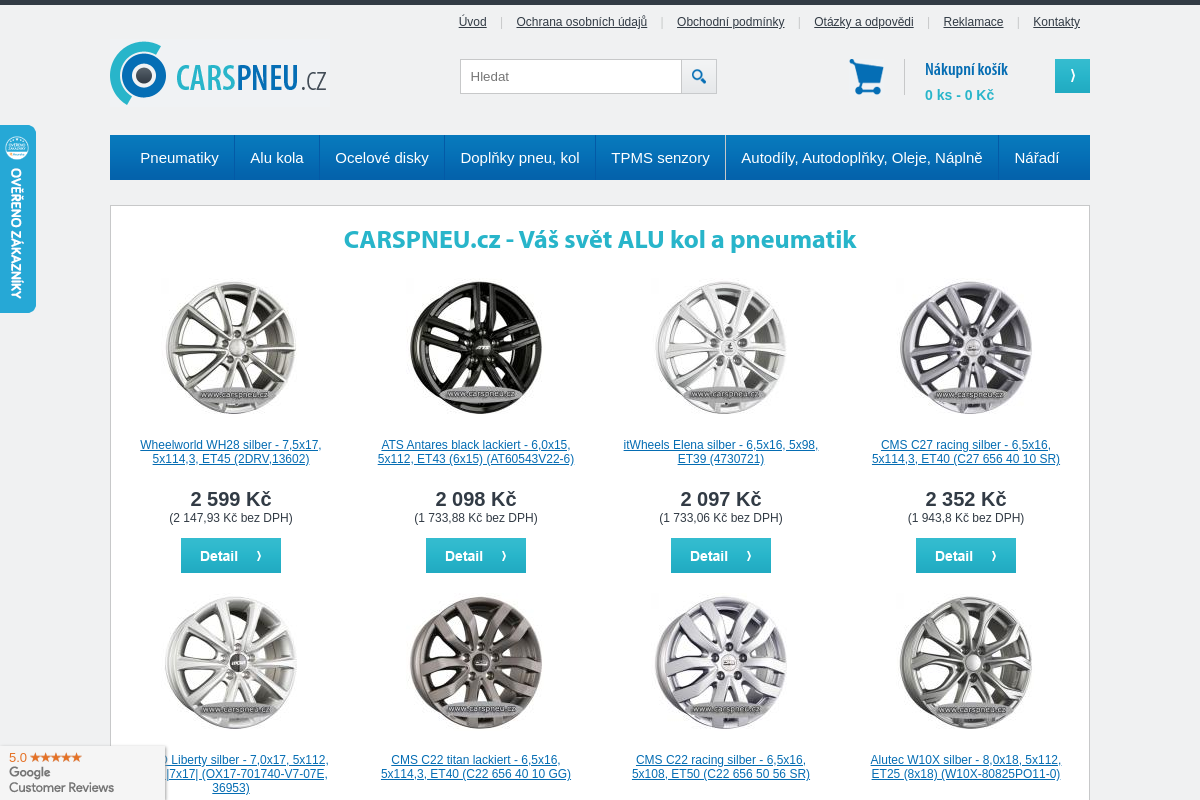This screenshot has height=800, width=1200.
Task: Click the CARSPNEU.cz logo
Action: click(x=217, y=73)
